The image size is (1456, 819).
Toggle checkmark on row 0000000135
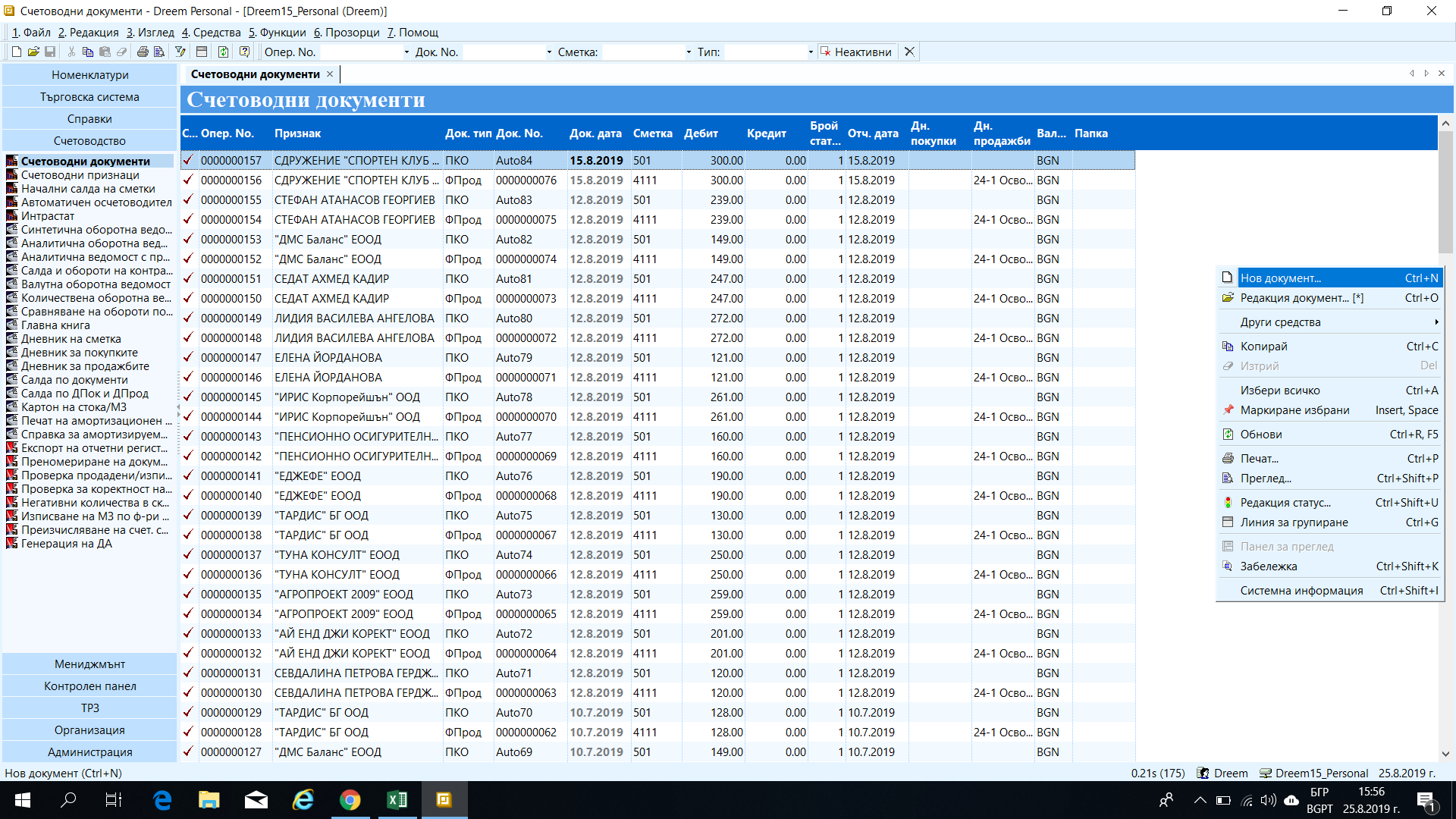coord(188,594)
